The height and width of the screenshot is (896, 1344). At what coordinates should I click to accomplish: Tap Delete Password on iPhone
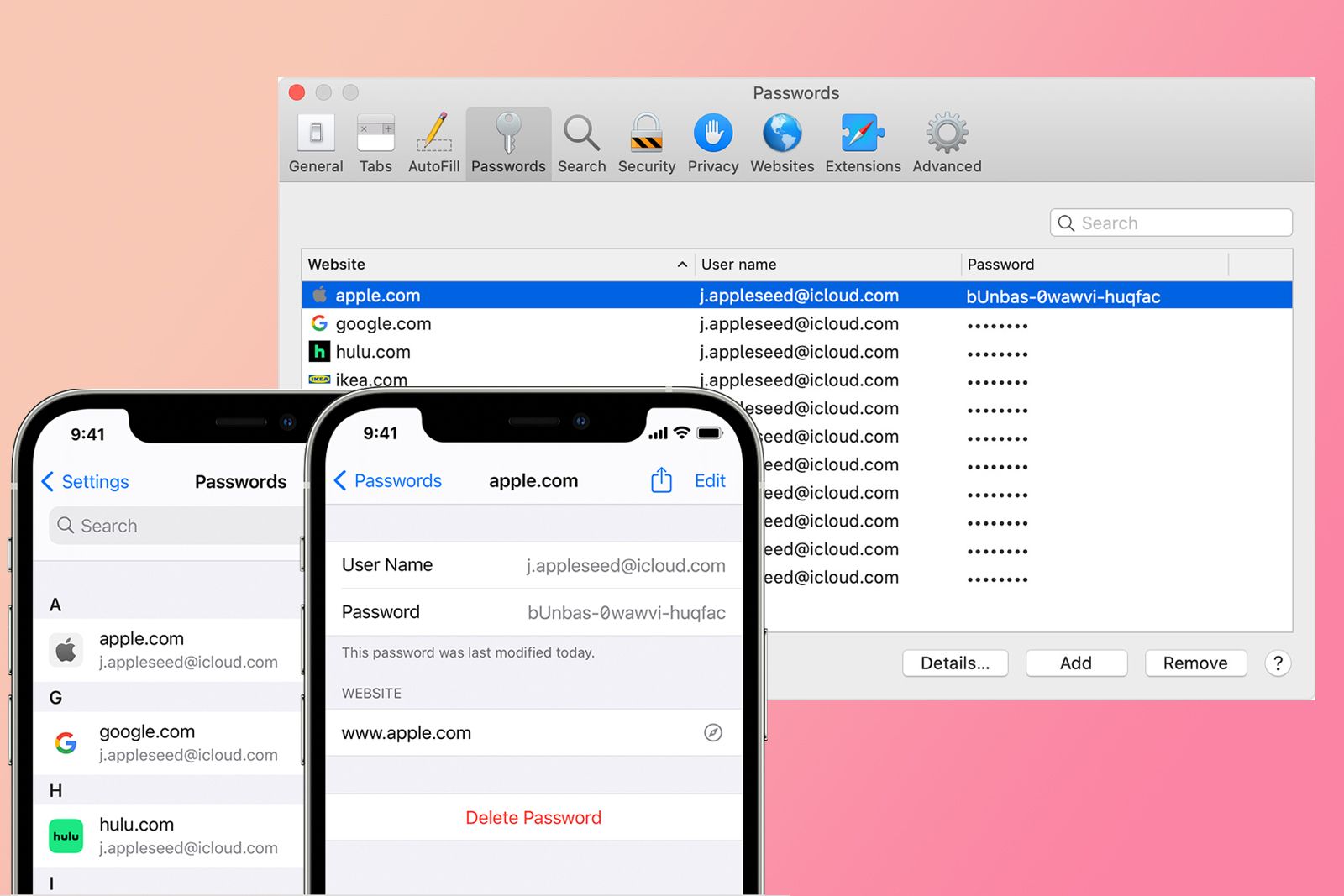[533, 818]
